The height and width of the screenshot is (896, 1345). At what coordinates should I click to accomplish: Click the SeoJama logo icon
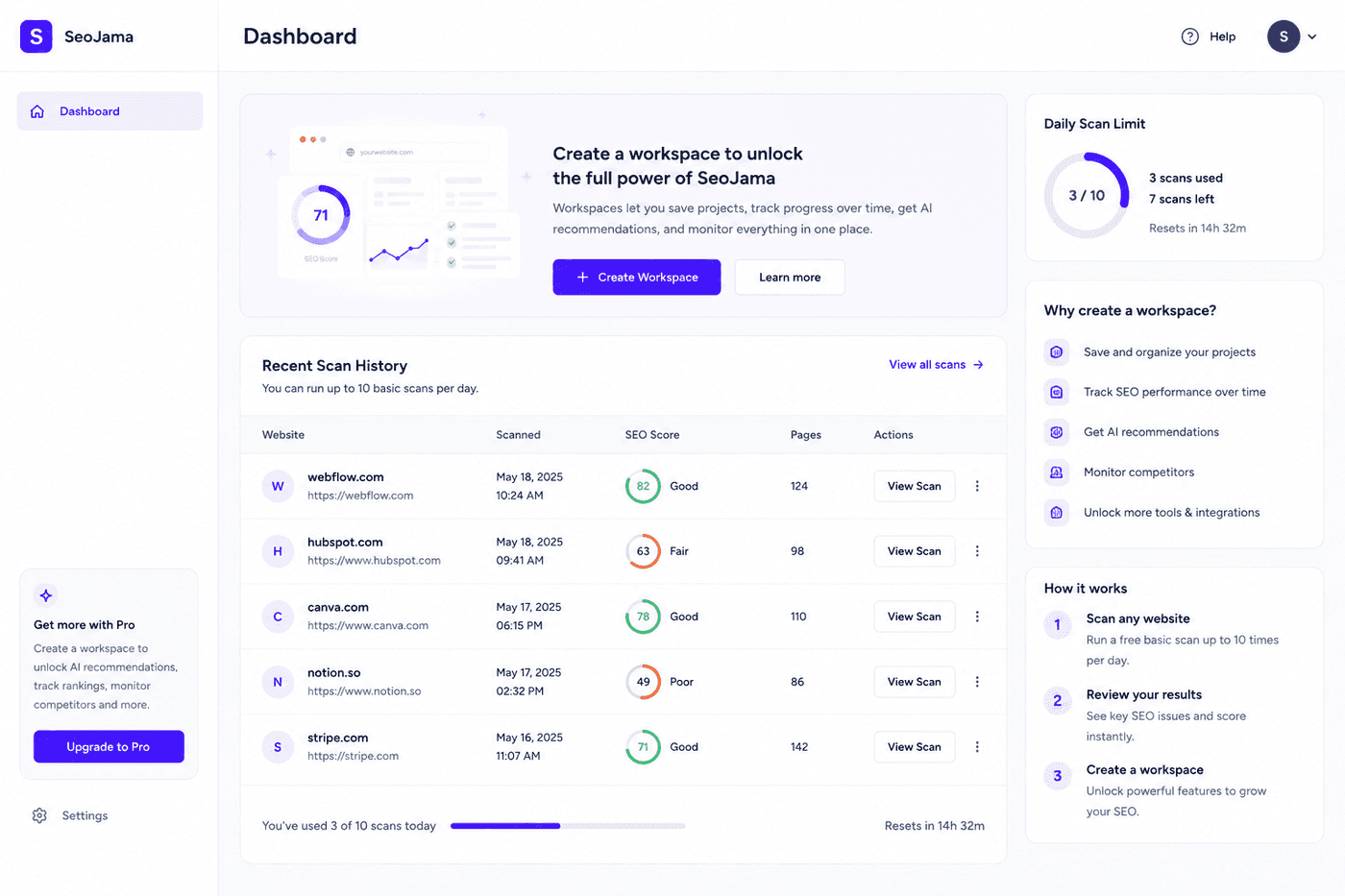tap(37, 36)
